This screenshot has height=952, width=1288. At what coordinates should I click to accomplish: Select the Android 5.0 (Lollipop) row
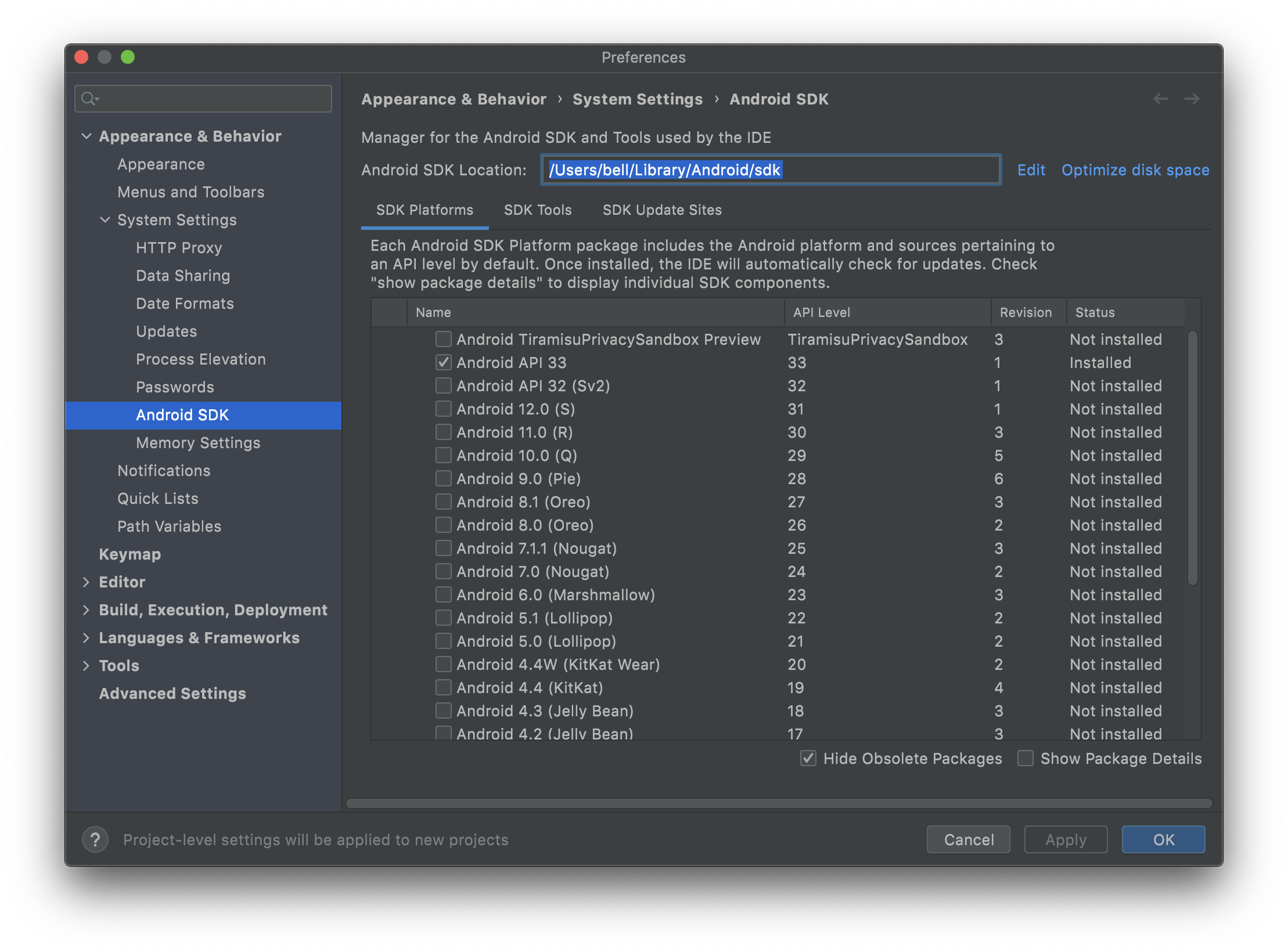coord(778,641)
